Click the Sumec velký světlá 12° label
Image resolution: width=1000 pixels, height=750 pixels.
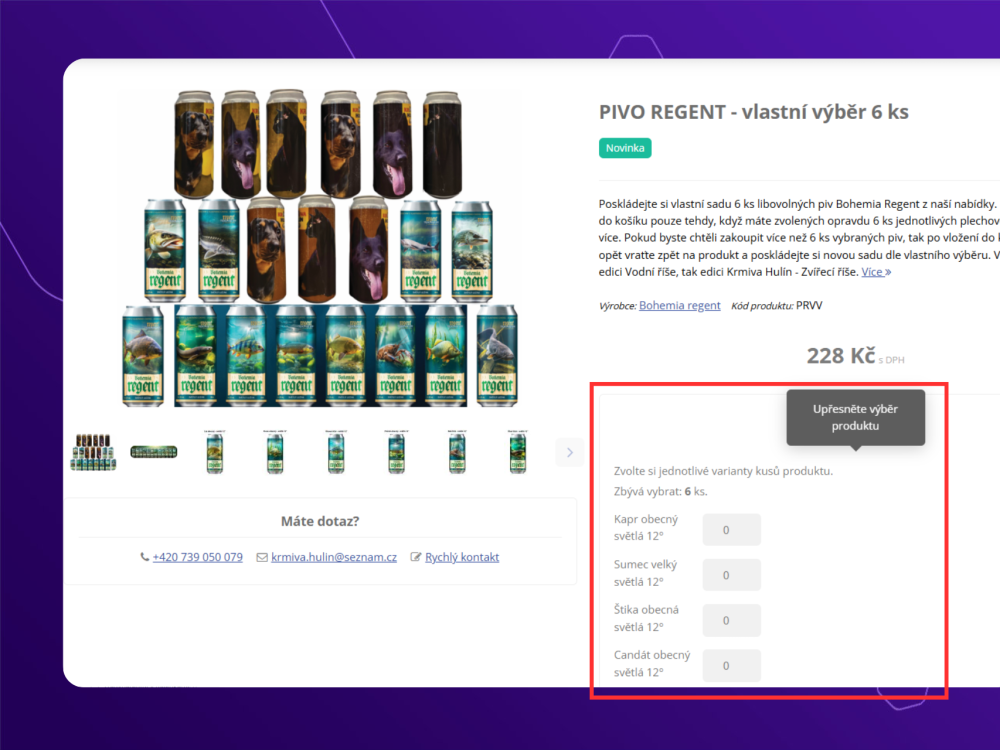(645, 573)
